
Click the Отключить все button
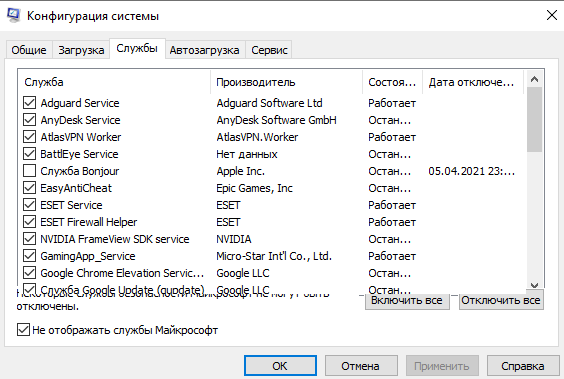[501, 300]
